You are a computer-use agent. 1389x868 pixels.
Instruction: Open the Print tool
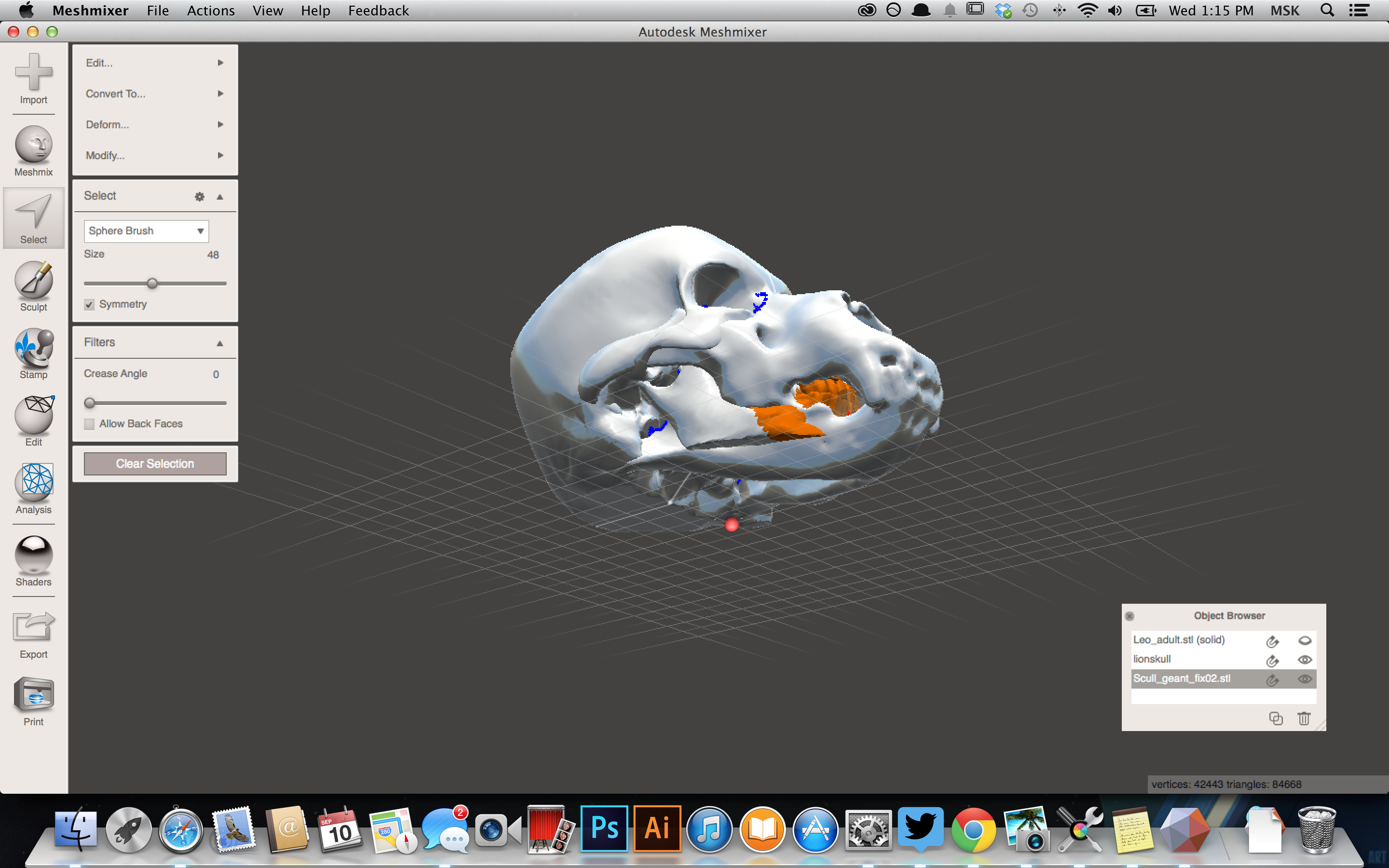33,701
